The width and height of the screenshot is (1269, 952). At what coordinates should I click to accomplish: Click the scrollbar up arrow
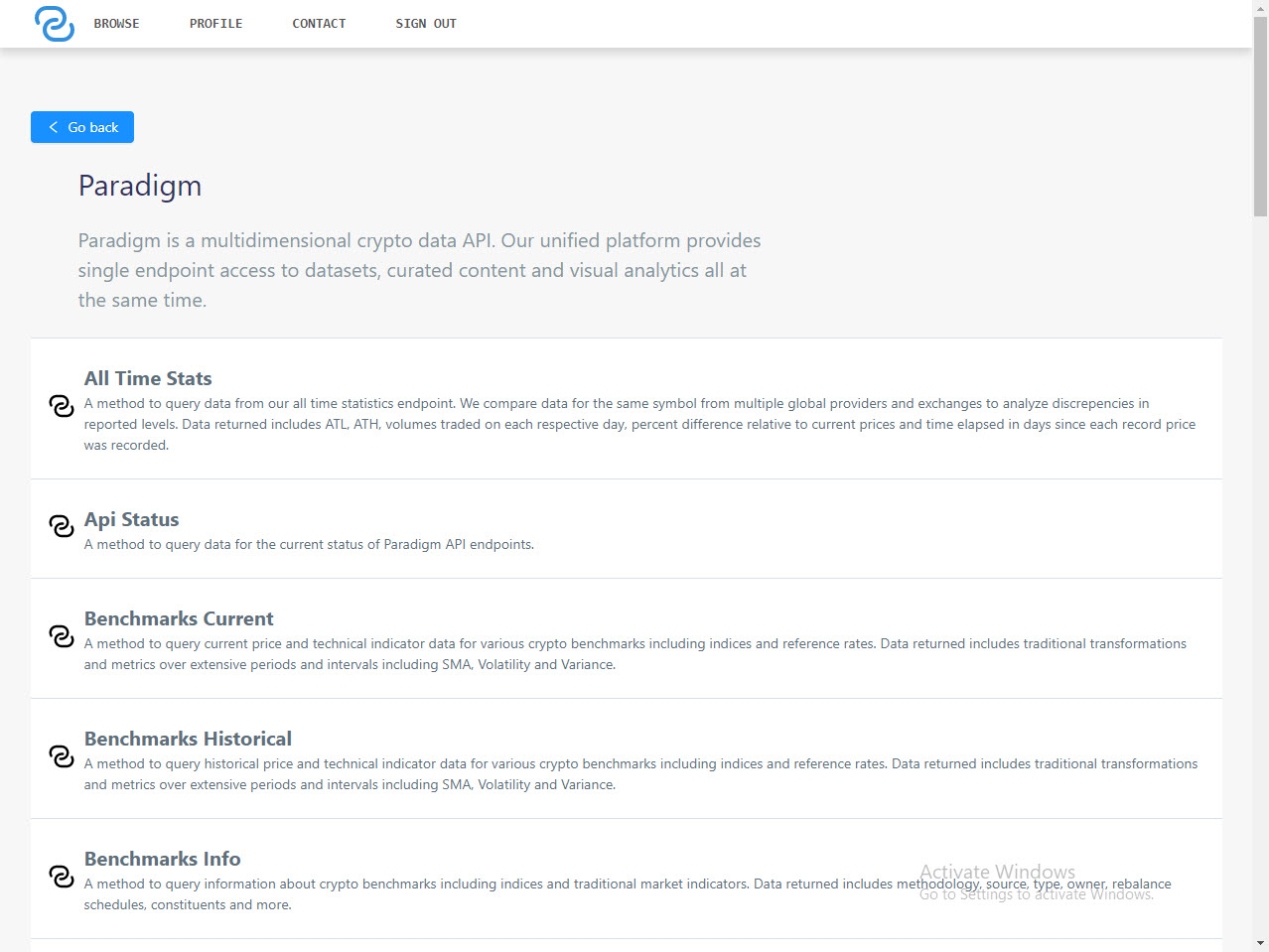(1260, 8)
